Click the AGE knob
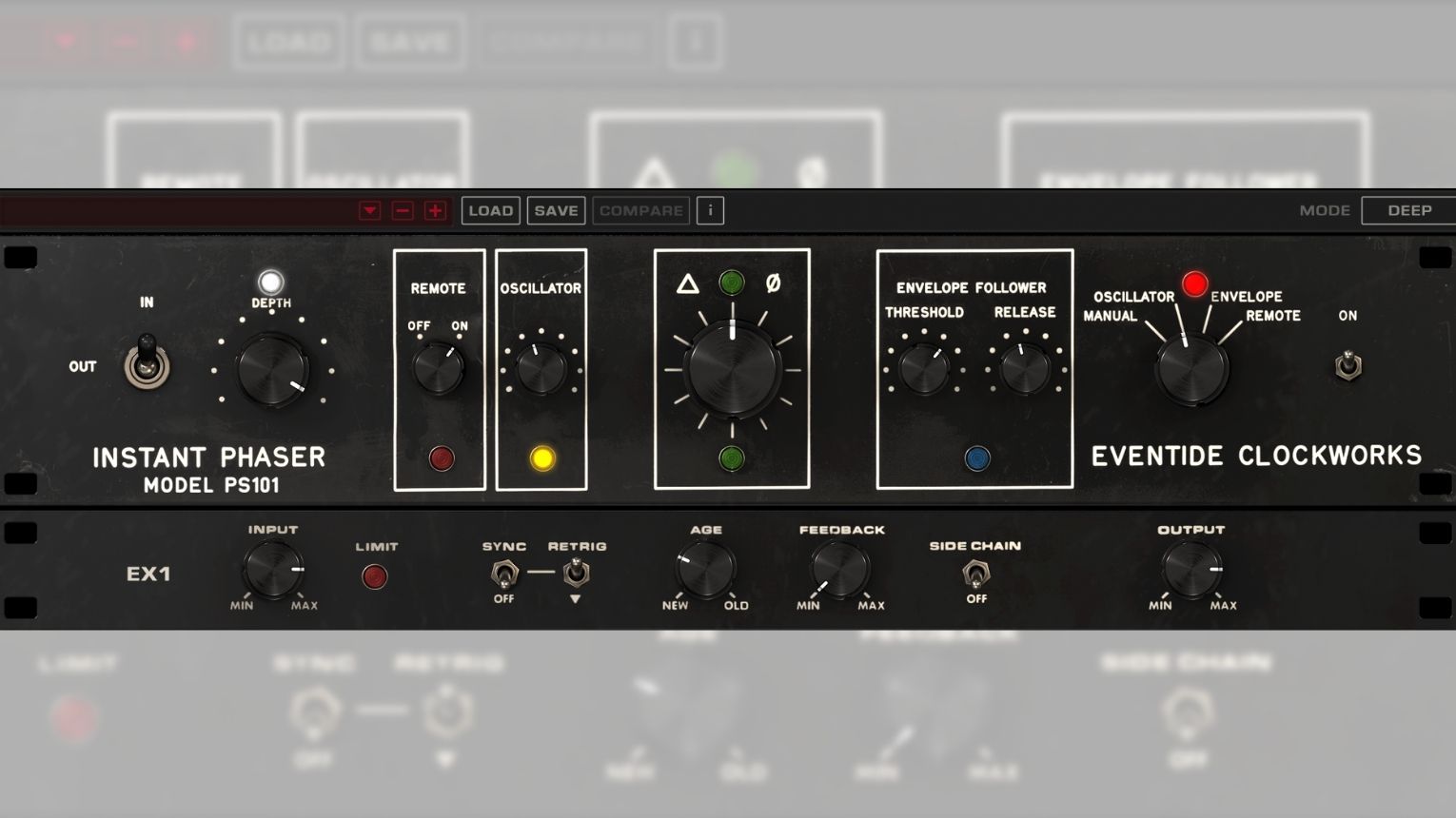The height and width of the screenshot is (818, 1456). tap(705, 569)
